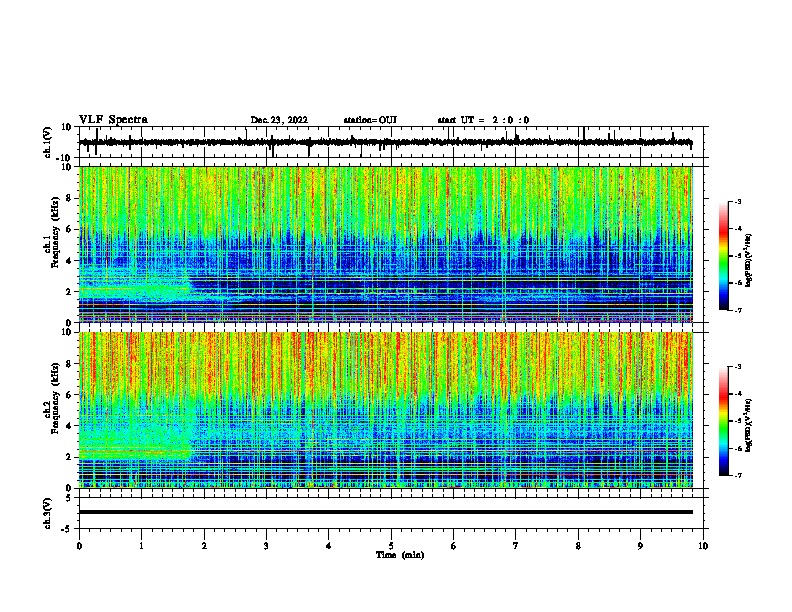
Task: Click the ch.2 frequency spectrogram panel
Action: tap(386, 410)
